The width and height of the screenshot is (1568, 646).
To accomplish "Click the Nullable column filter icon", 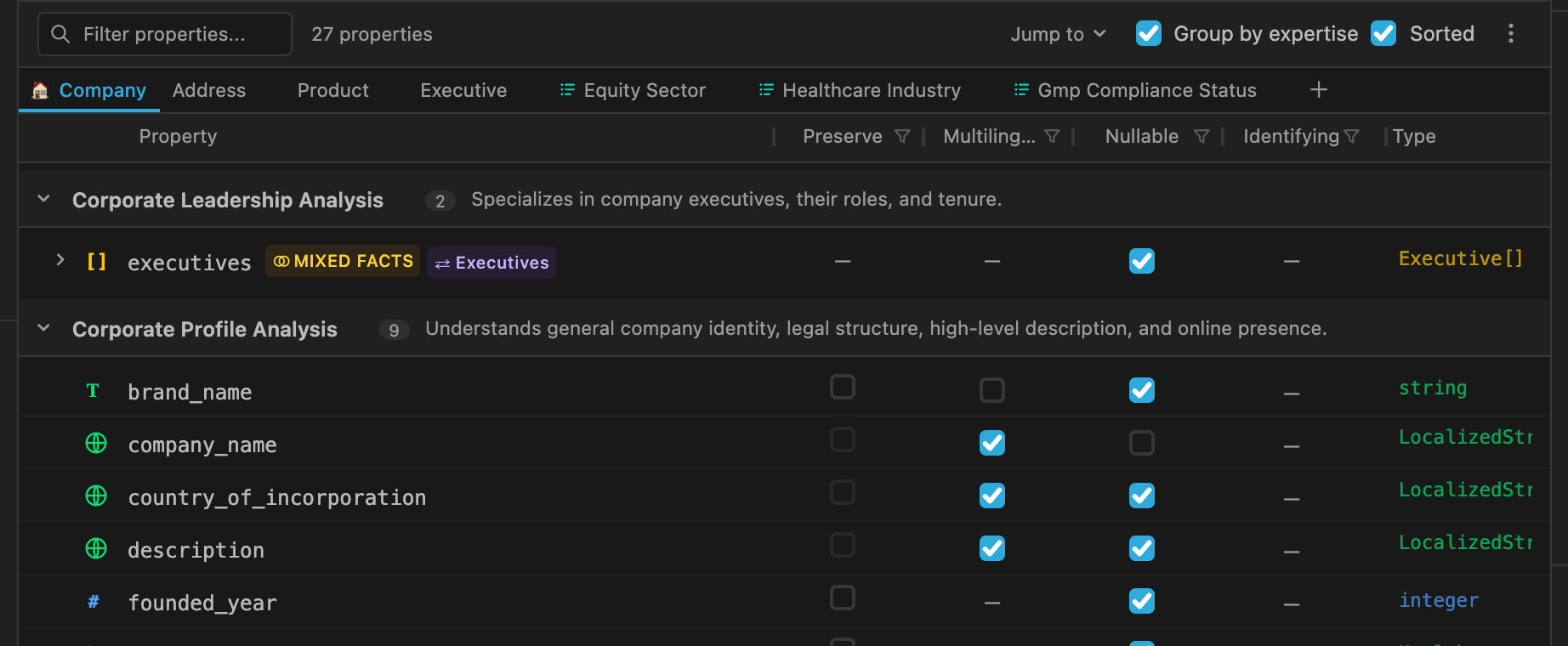I will click(1202, 137).
